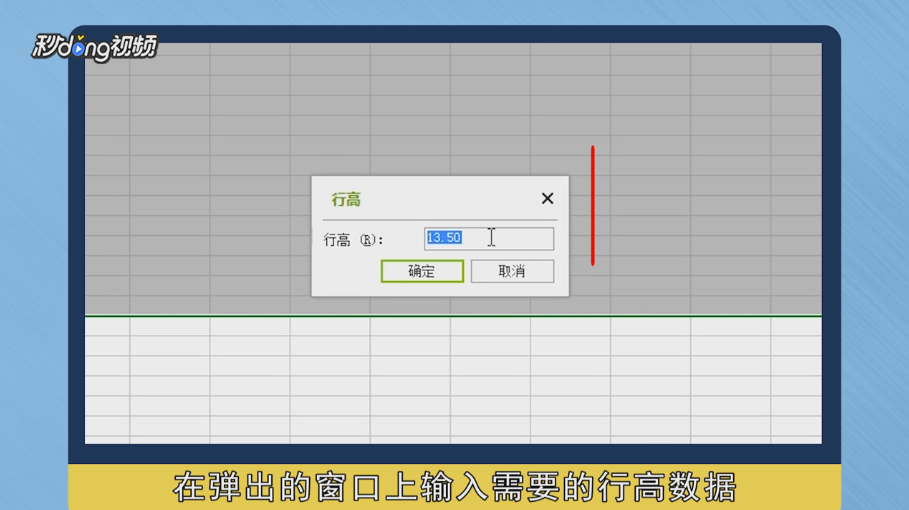909x510 pixels.
Task: Click the 取消 button in row height dialog
Action: tap(512, 271)
